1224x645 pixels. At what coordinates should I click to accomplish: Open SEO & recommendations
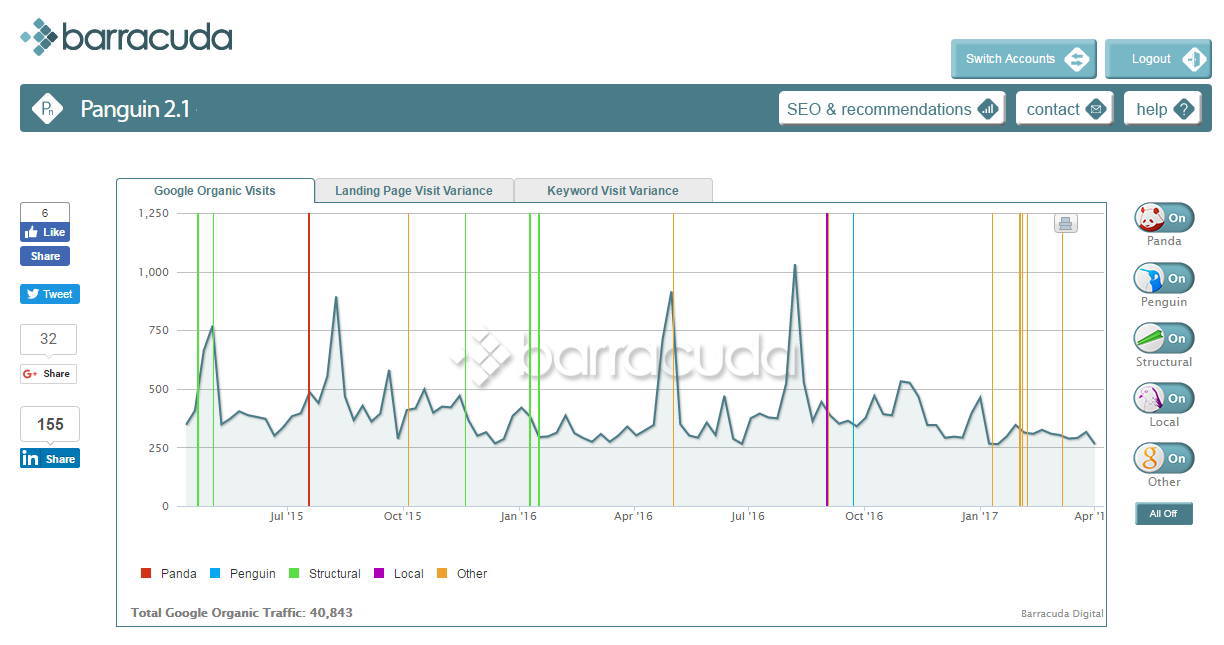point(892,109)
